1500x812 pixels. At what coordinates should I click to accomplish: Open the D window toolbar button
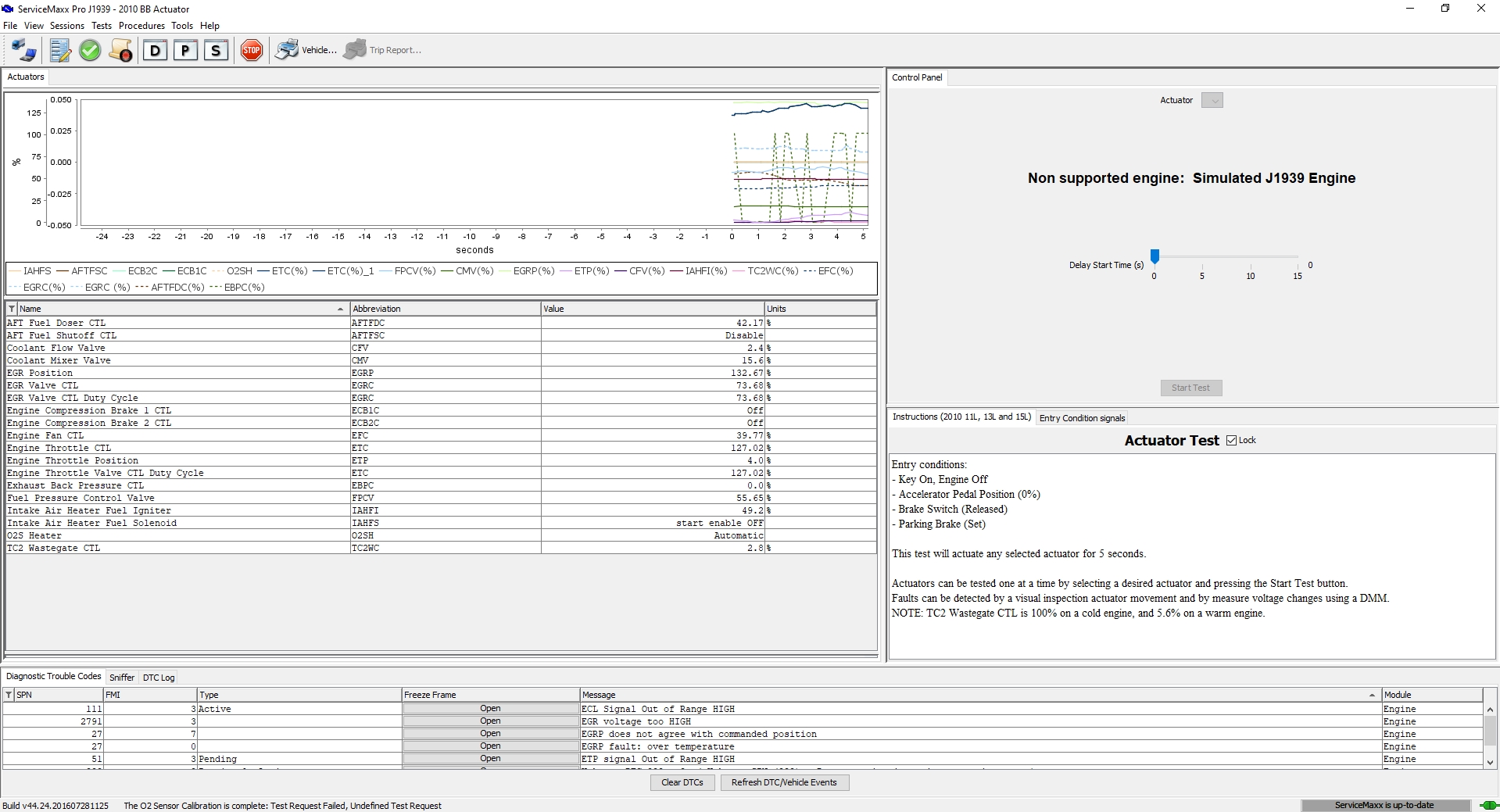[x=155, y=51]
